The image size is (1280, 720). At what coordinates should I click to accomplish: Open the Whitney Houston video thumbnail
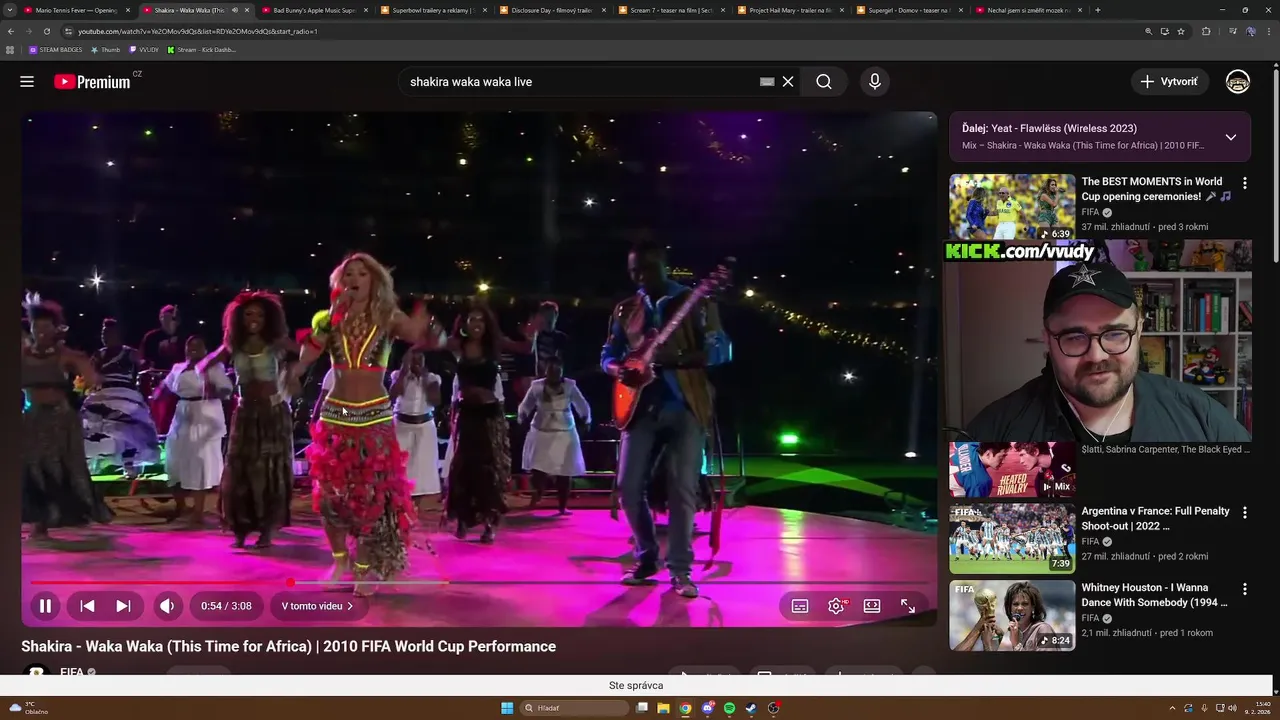tap(1012, 616)
